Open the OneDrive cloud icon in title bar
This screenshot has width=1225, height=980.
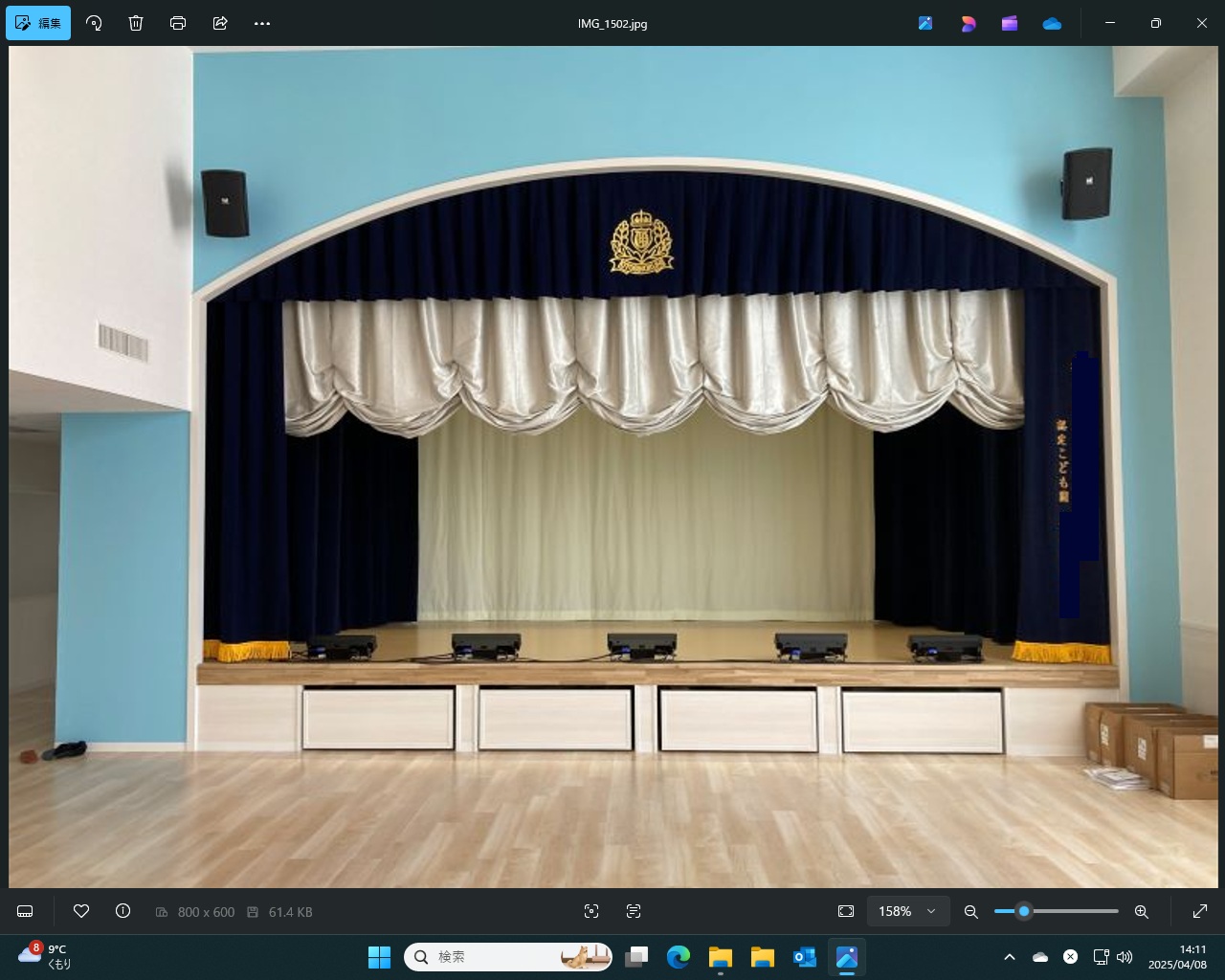(1052, 23)
